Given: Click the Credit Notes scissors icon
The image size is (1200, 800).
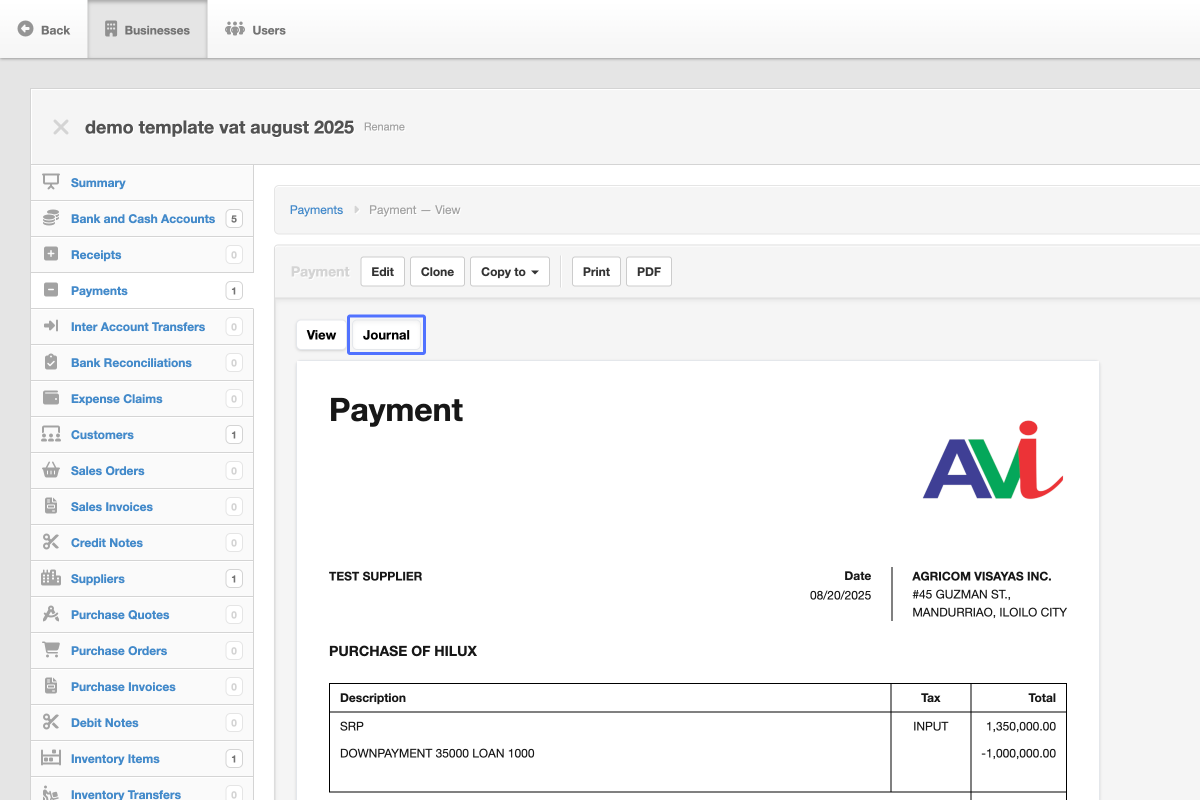Looking at the screenshot, I should [x=51, y=542].
